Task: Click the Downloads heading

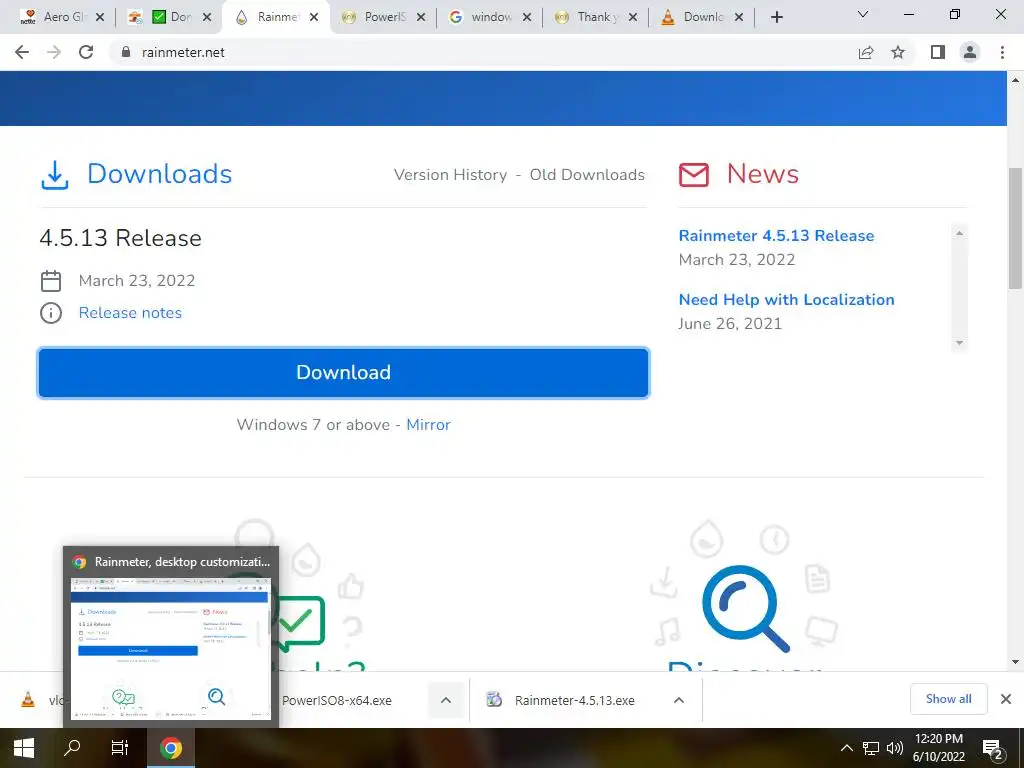Action: pyautogui.click(x=159, y=174)
